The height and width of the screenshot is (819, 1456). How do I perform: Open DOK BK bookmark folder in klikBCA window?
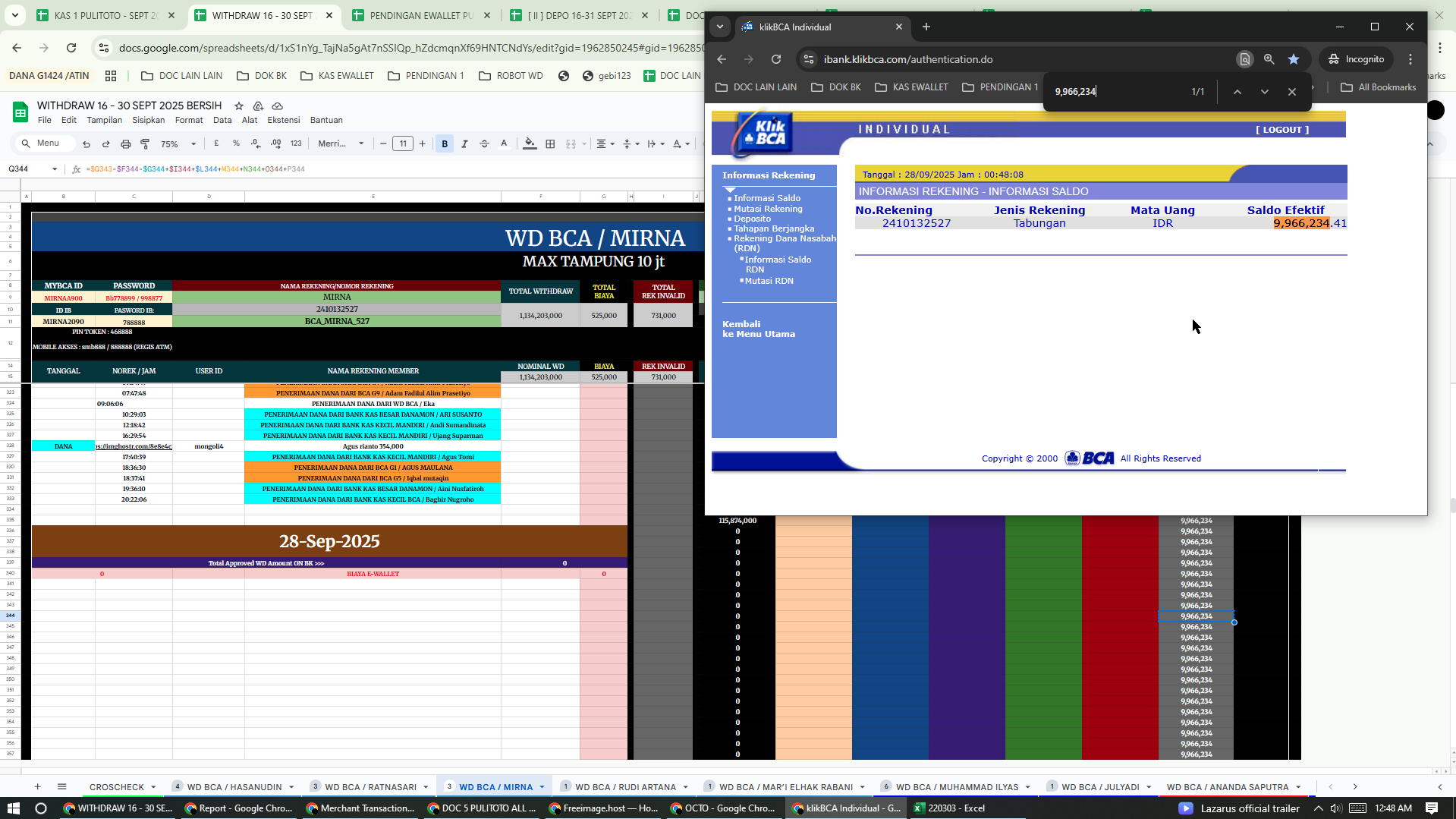coord(836,87)
